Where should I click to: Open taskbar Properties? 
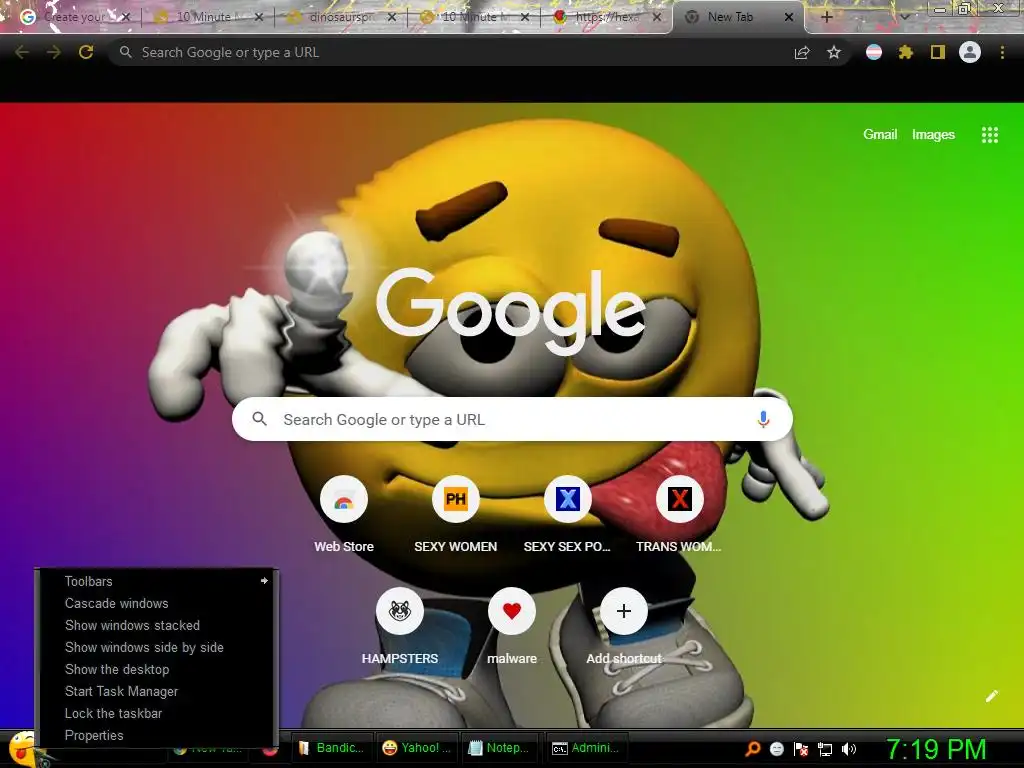157,735
